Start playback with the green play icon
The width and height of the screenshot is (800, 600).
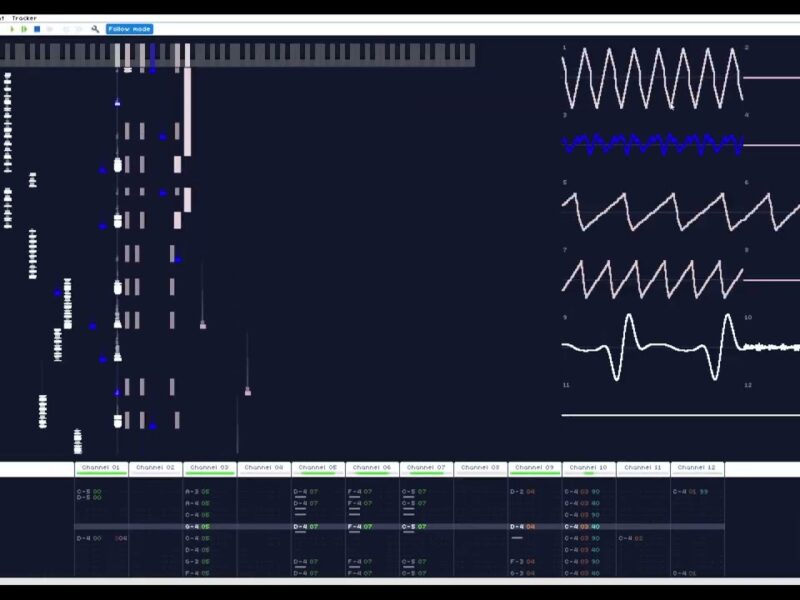(12, 29)
